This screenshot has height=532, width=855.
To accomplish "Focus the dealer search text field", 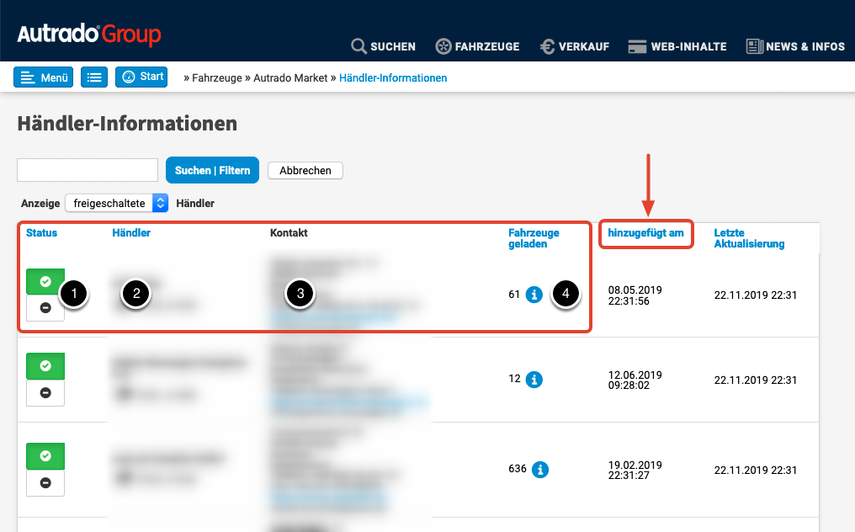I will 88,170.
